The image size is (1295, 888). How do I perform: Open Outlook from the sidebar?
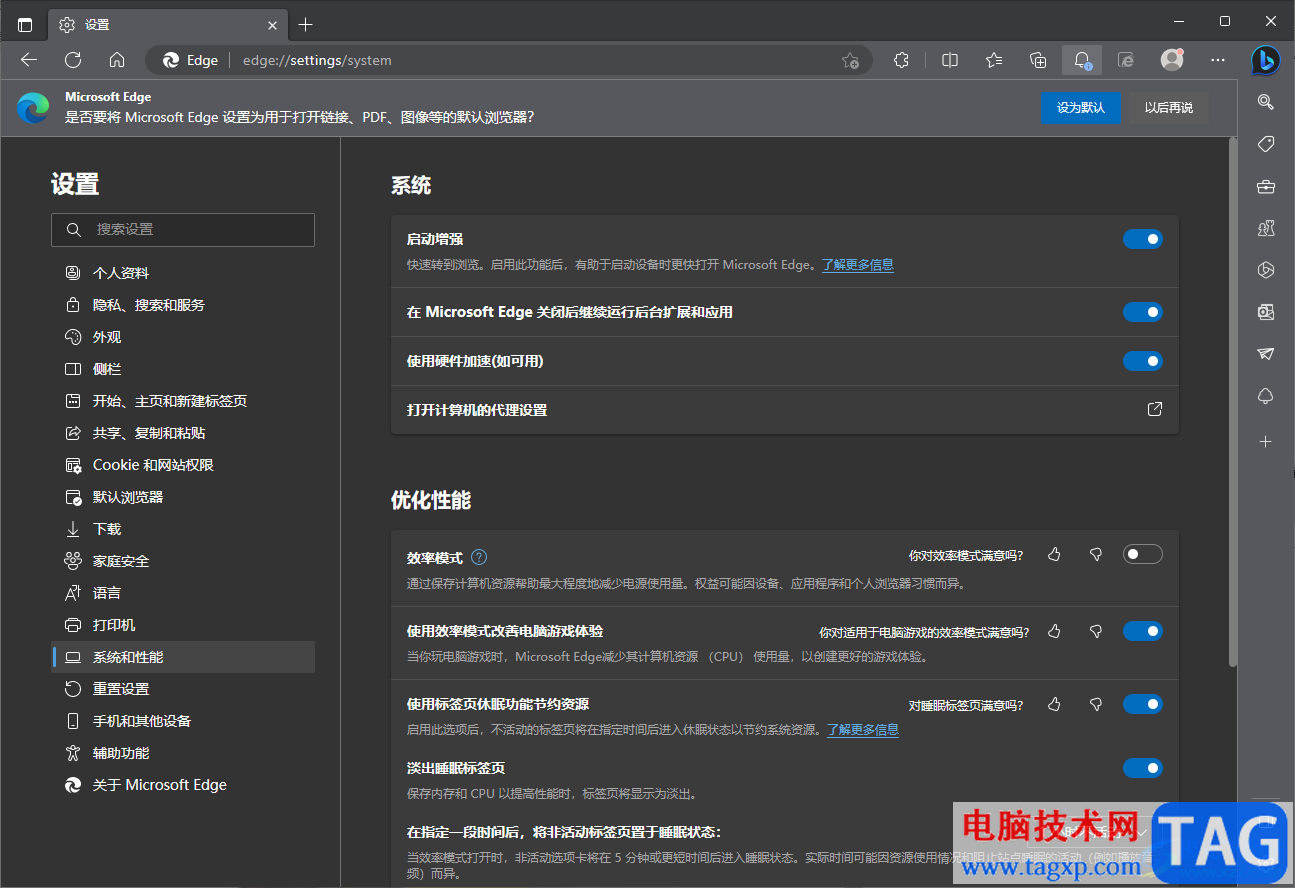coord(1265,312)
